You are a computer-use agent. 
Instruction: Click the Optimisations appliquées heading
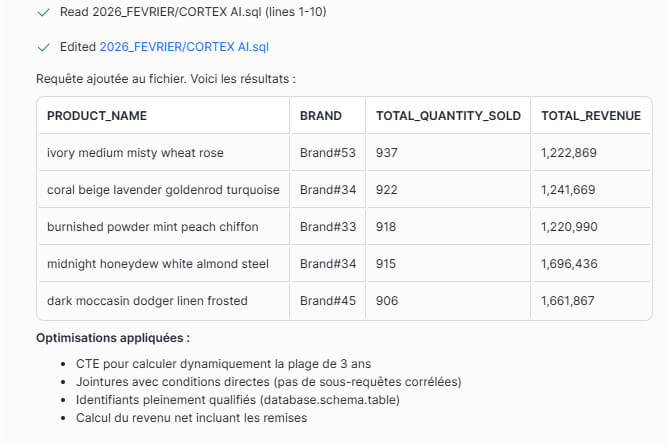point(112,338)
